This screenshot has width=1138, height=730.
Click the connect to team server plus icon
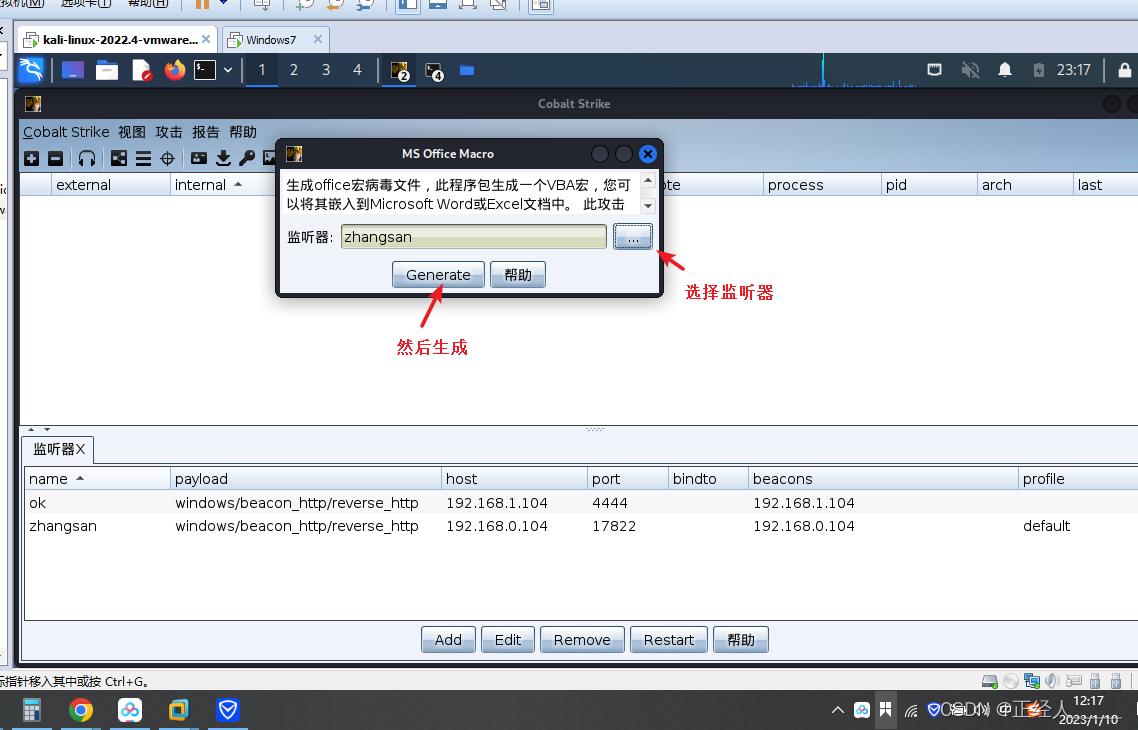31,158
